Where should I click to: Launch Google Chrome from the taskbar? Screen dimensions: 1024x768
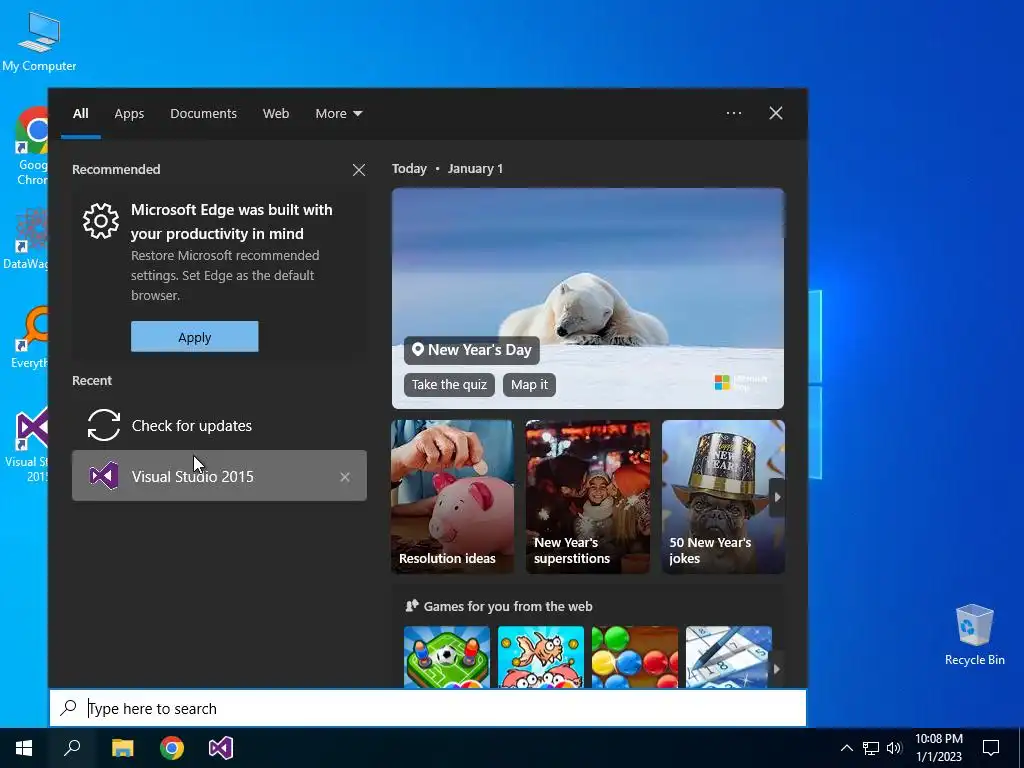pyautogui.click(x=172, y=748)
